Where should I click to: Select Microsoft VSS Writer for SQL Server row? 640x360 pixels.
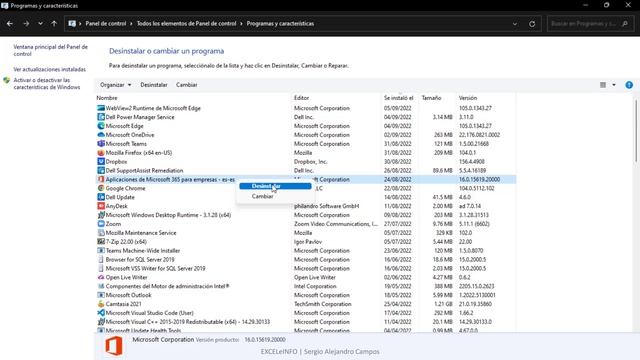pos(306,269)
